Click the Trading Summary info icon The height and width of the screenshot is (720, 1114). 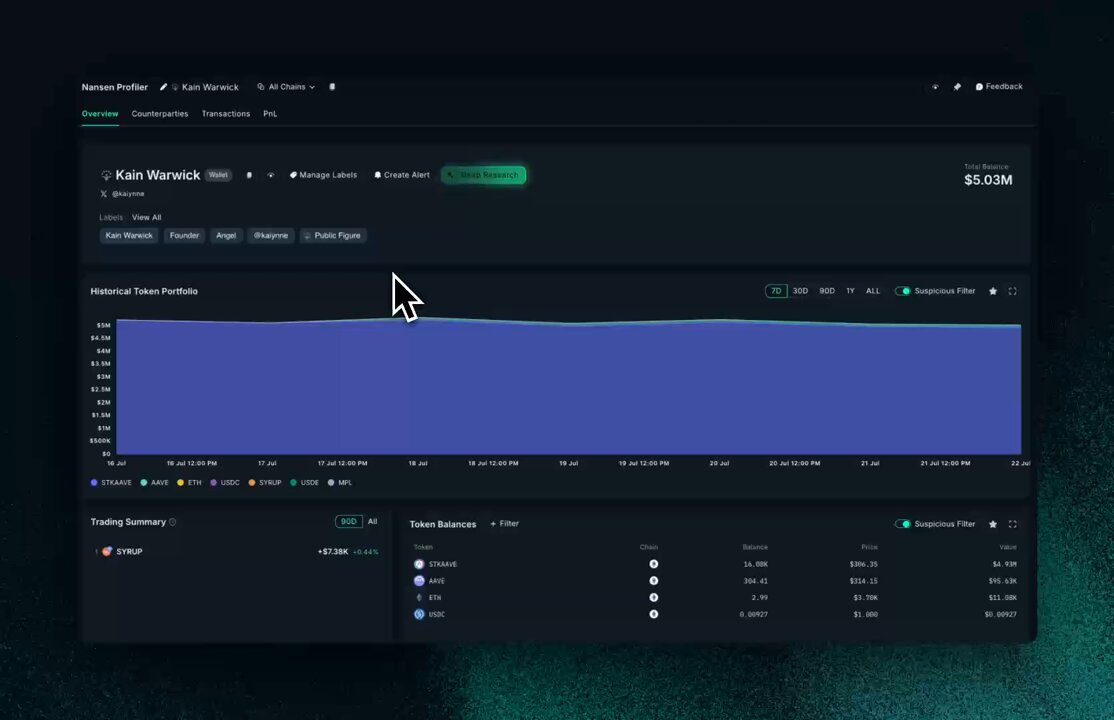(x=173, y=522)
